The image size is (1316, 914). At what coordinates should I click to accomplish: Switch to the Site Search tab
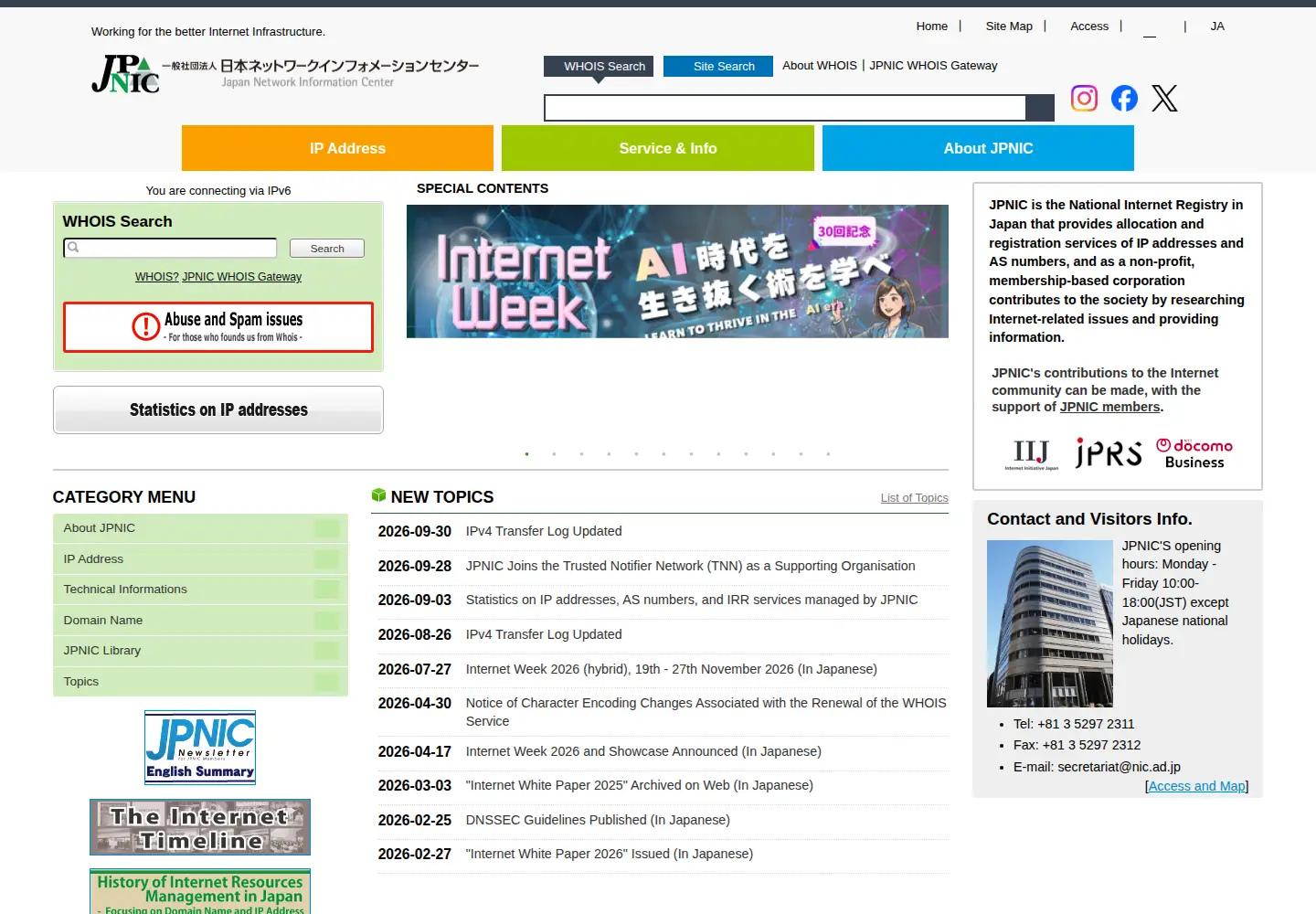(718, 67)
